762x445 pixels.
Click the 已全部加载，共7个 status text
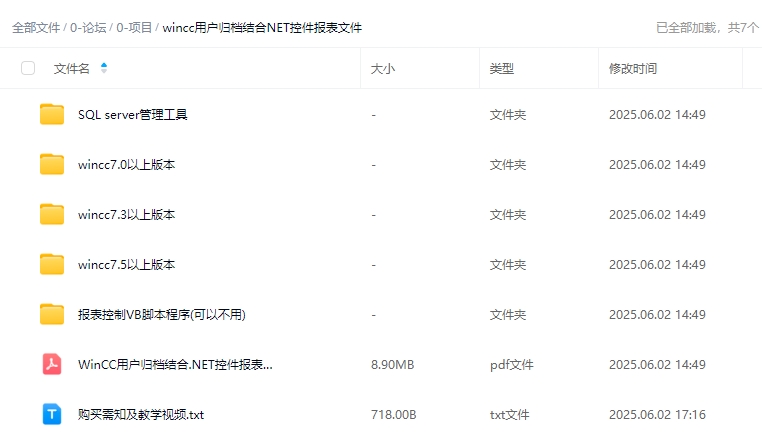pos(707,28)
